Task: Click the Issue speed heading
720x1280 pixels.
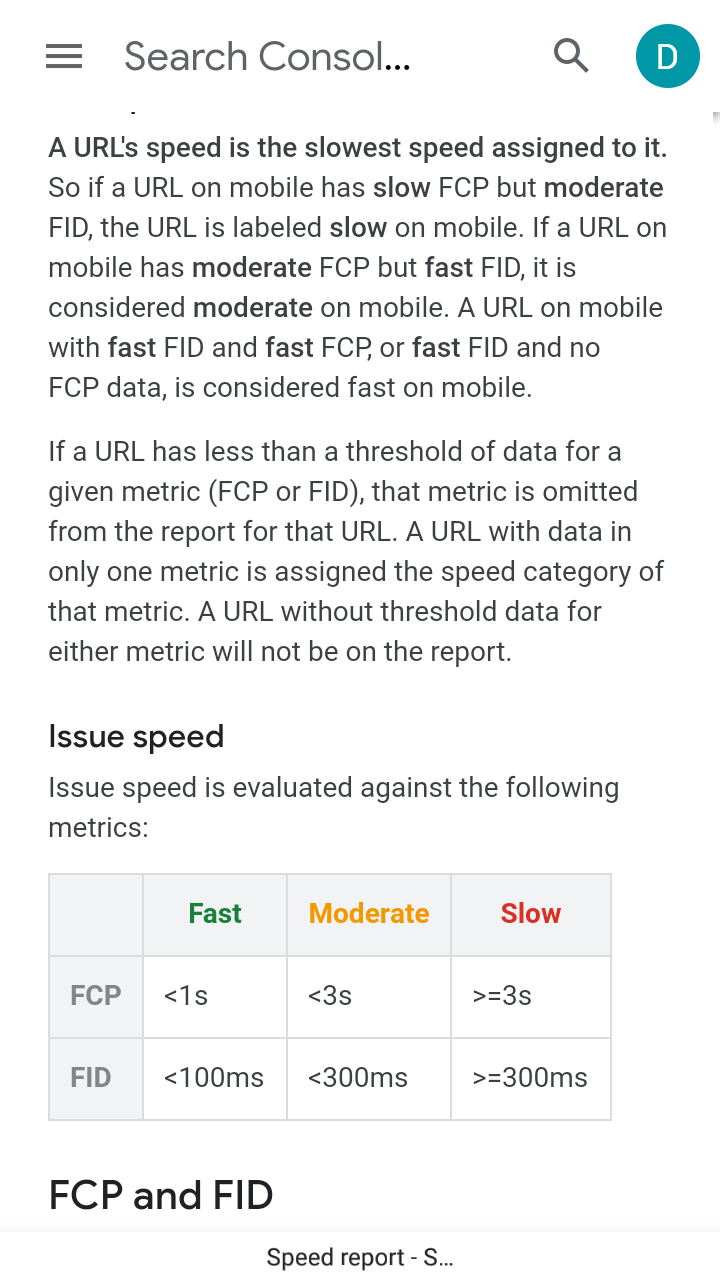Action: (136, 737)
